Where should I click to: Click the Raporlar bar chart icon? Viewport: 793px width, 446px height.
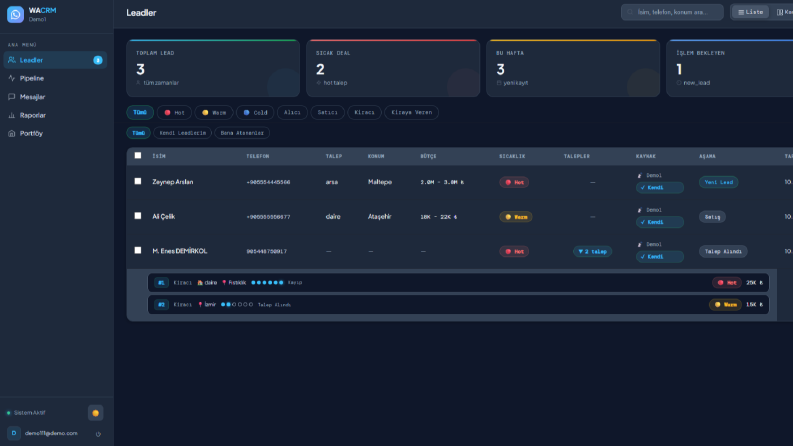12,115
